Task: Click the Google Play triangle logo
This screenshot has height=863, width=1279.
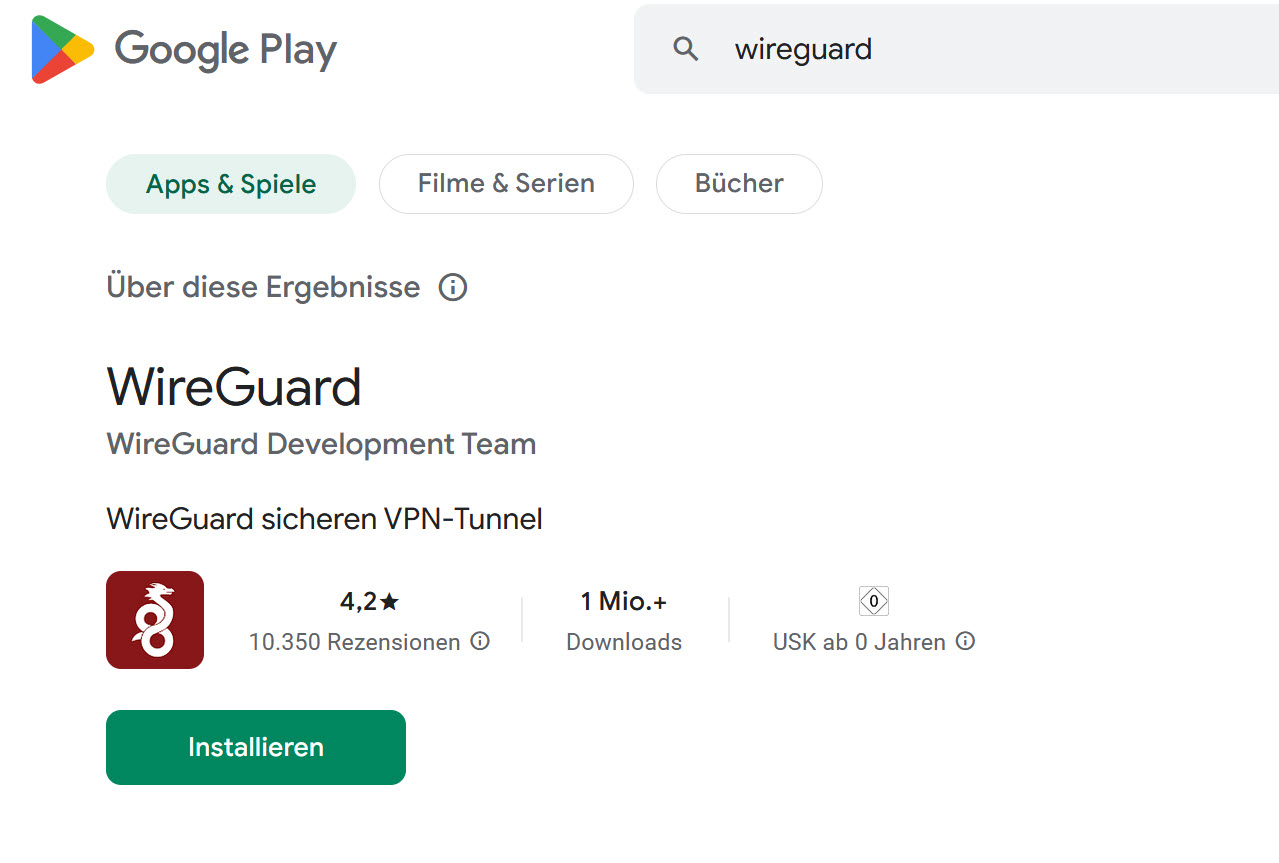Action: [62, 49]
